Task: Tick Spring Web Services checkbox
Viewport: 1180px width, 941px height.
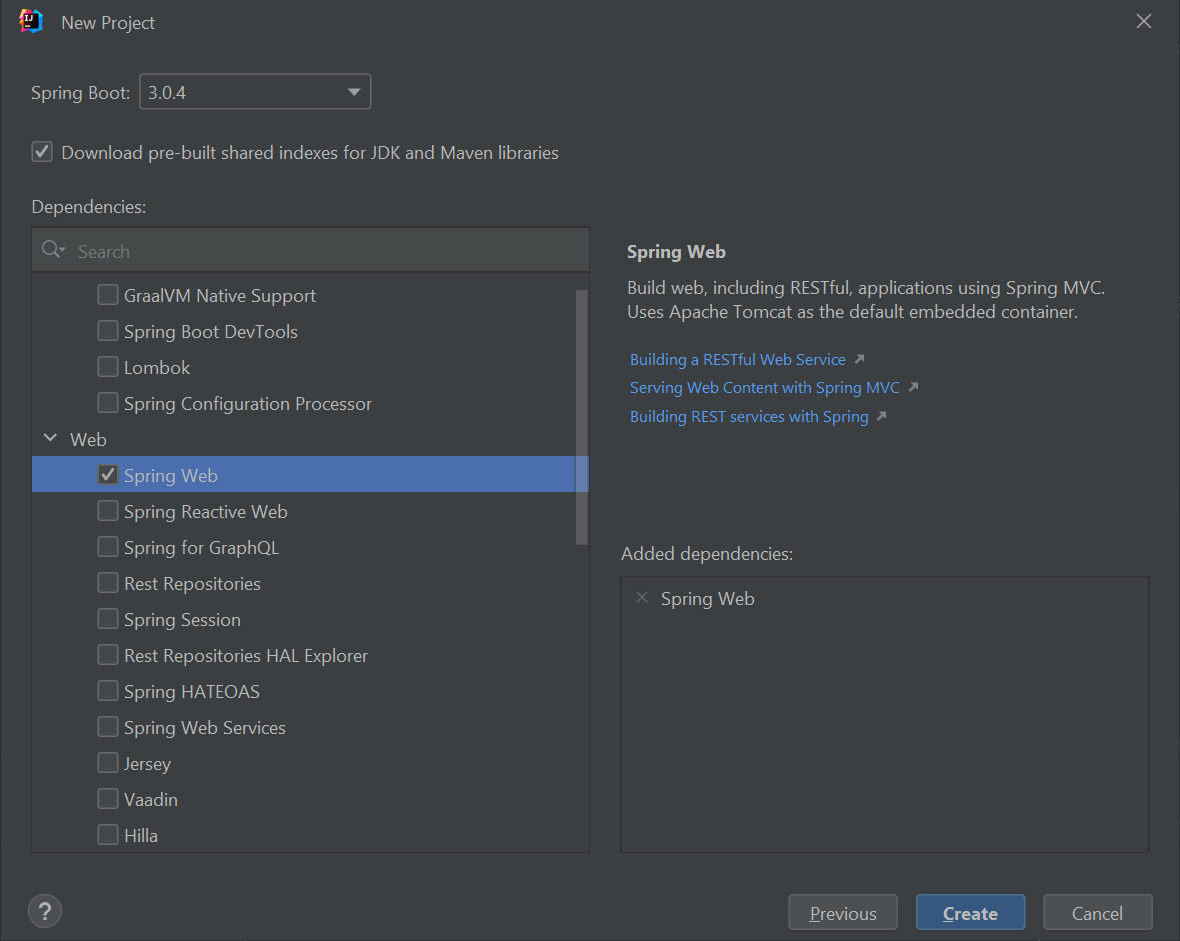Action: 108,726
